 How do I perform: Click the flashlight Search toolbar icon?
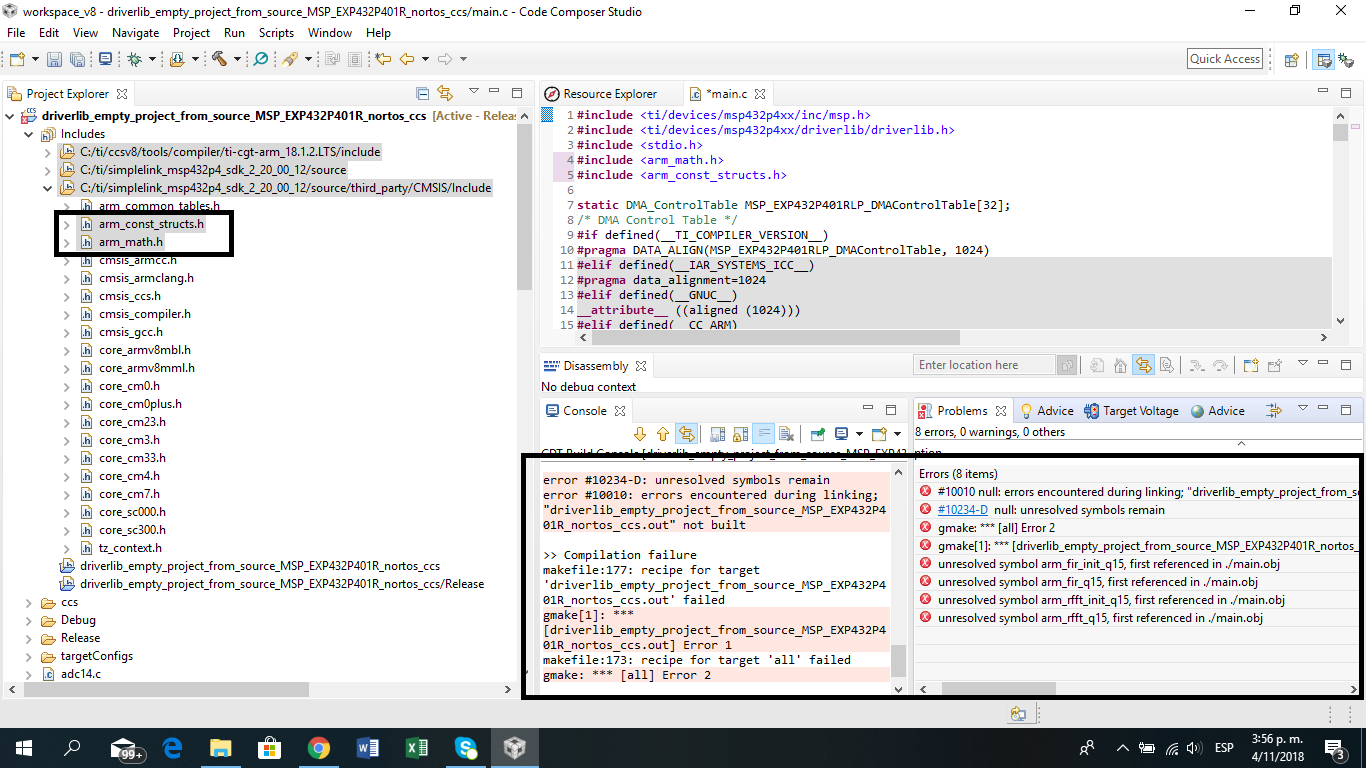[x=289, y=59]
